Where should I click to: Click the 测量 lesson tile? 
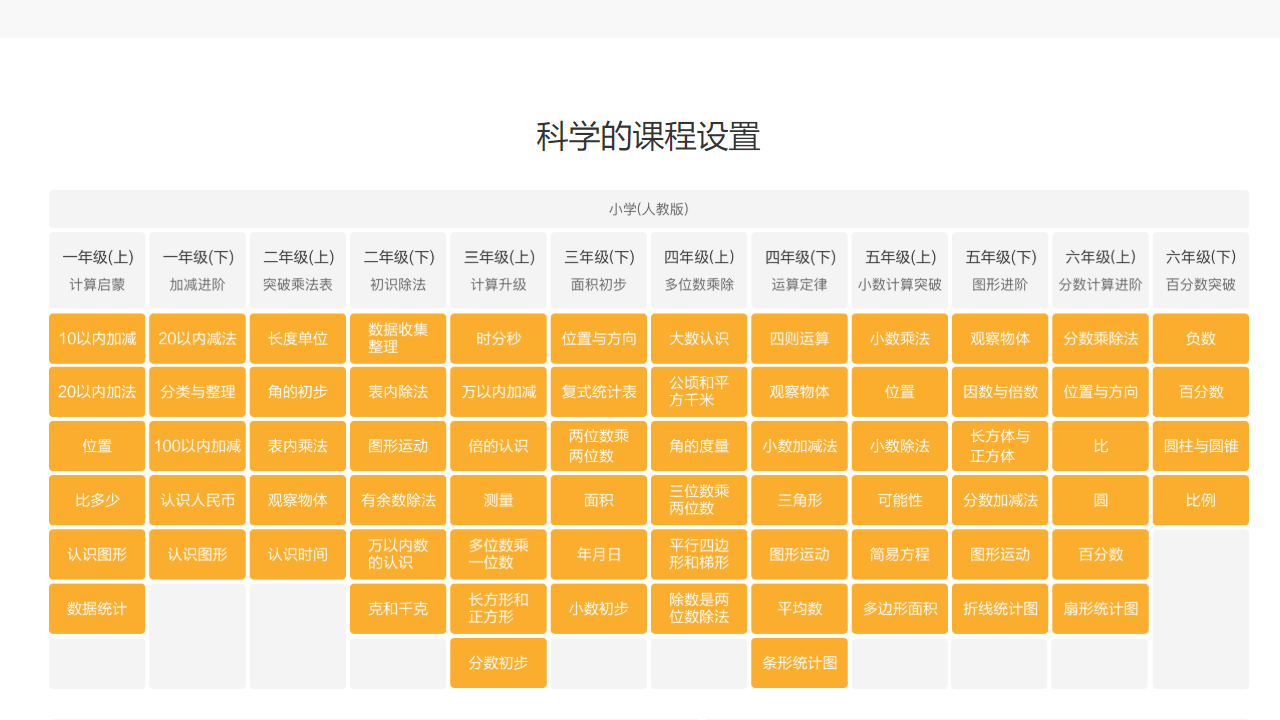498,500
